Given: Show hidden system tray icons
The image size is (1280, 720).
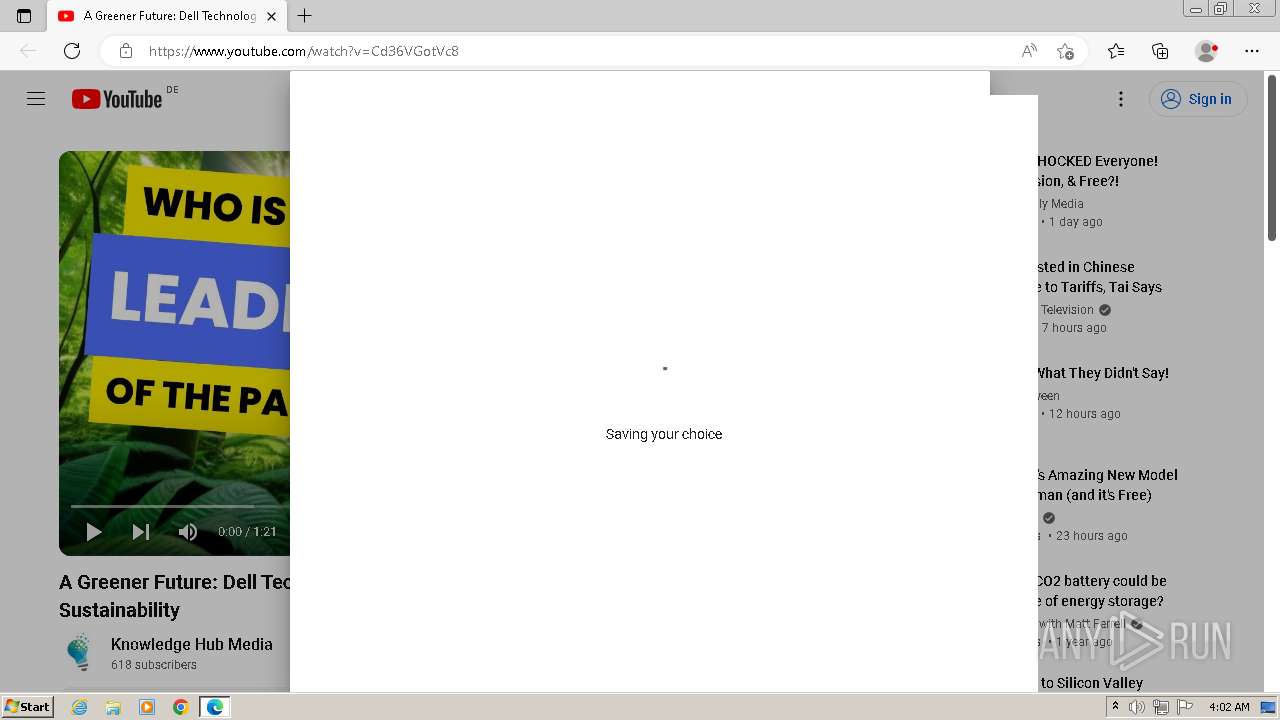Looking at the screenshot, I should pyautogui.click(x=1115, y=707).
